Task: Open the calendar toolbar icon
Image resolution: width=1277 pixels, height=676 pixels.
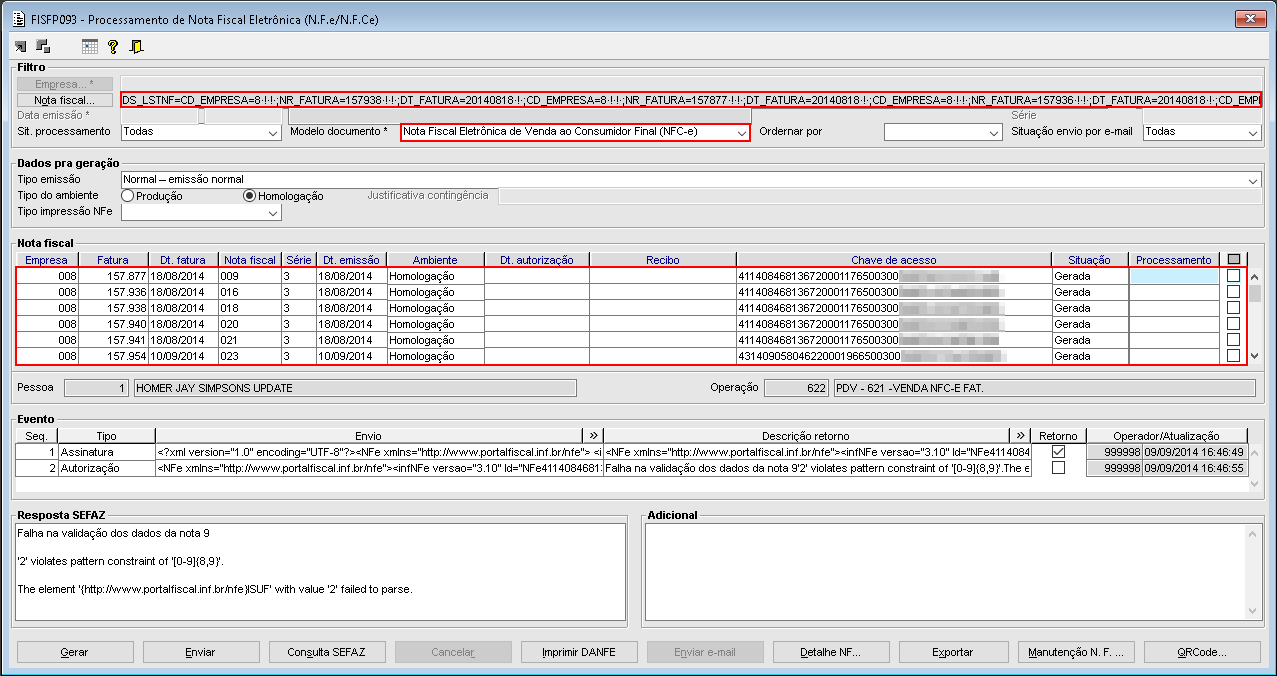Action: click(x=90, y=46)
